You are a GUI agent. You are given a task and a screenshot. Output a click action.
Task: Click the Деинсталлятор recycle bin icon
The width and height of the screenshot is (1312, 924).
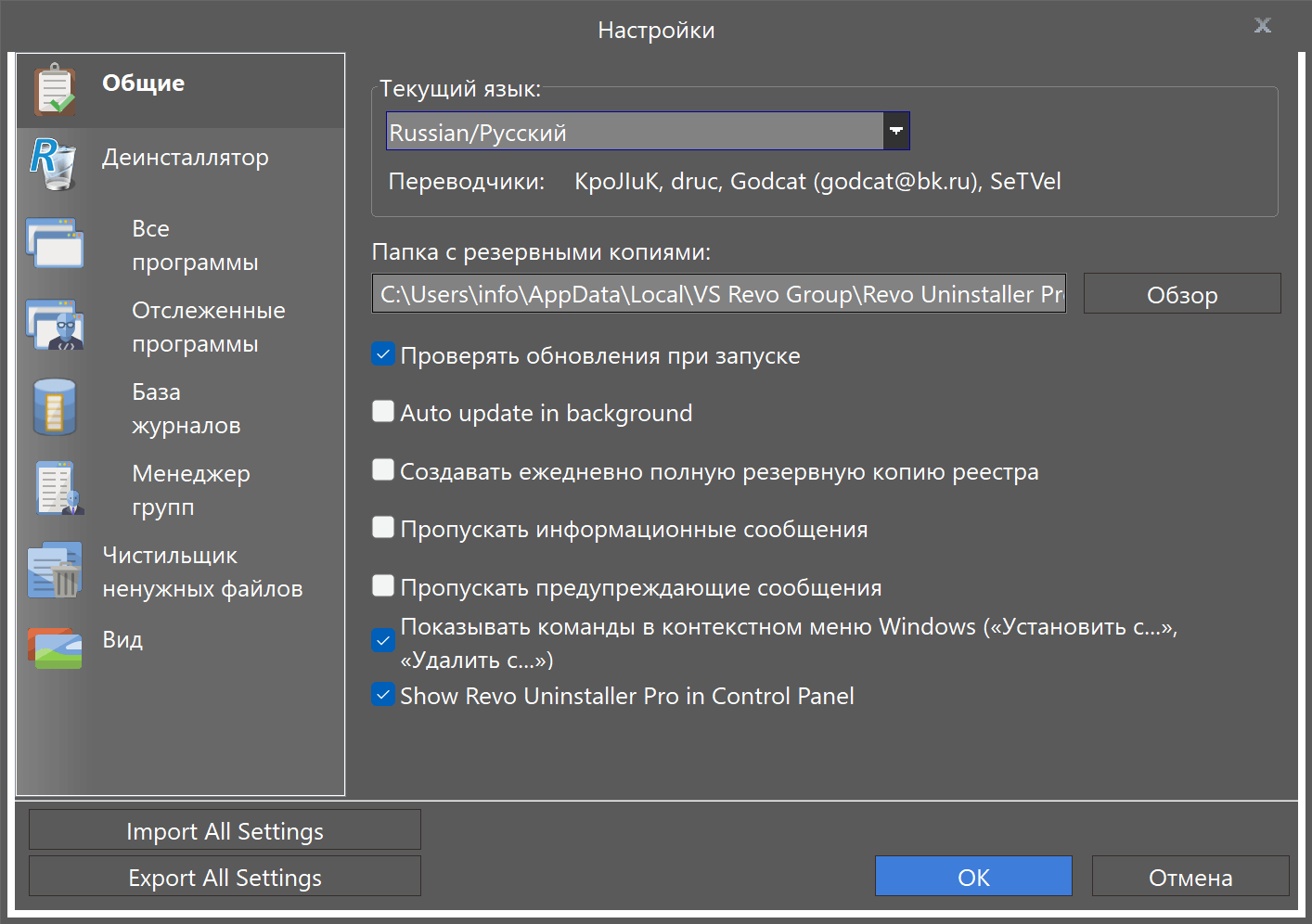[54, 163]
